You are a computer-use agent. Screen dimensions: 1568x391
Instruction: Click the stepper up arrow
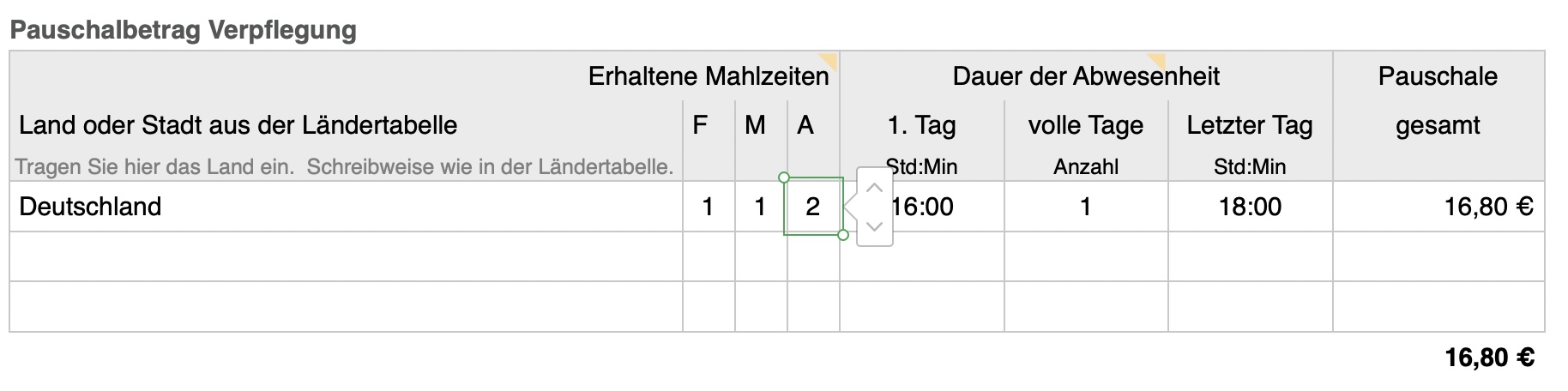click(x=874, y=188)
